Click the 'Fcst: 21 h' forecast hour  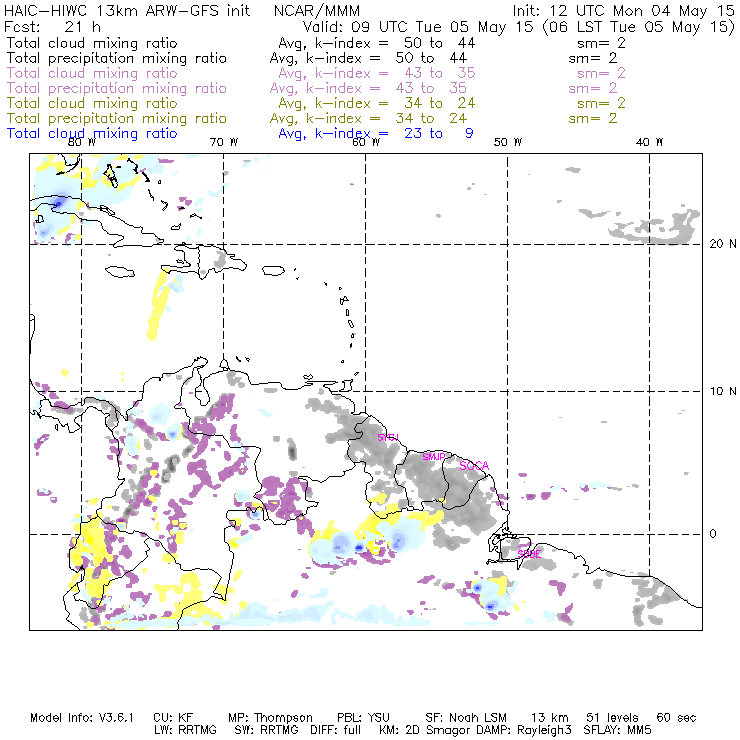click(52, 27)
